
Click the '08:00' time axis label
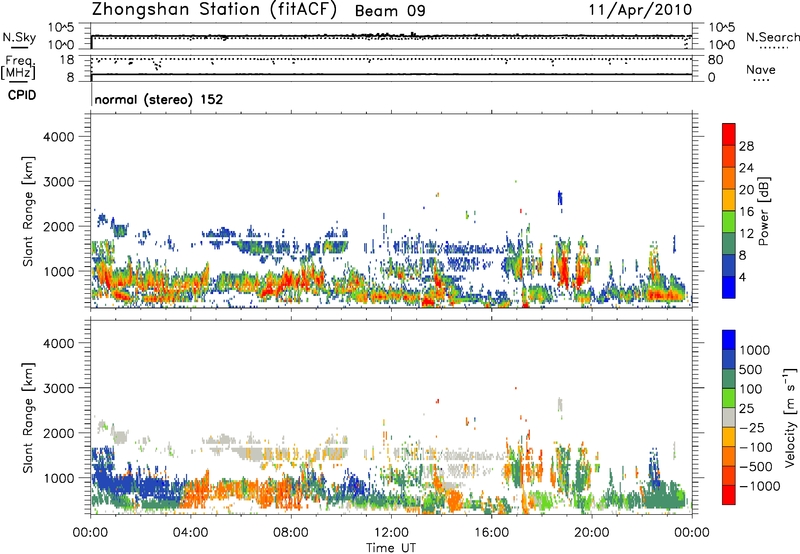(291, 533)
